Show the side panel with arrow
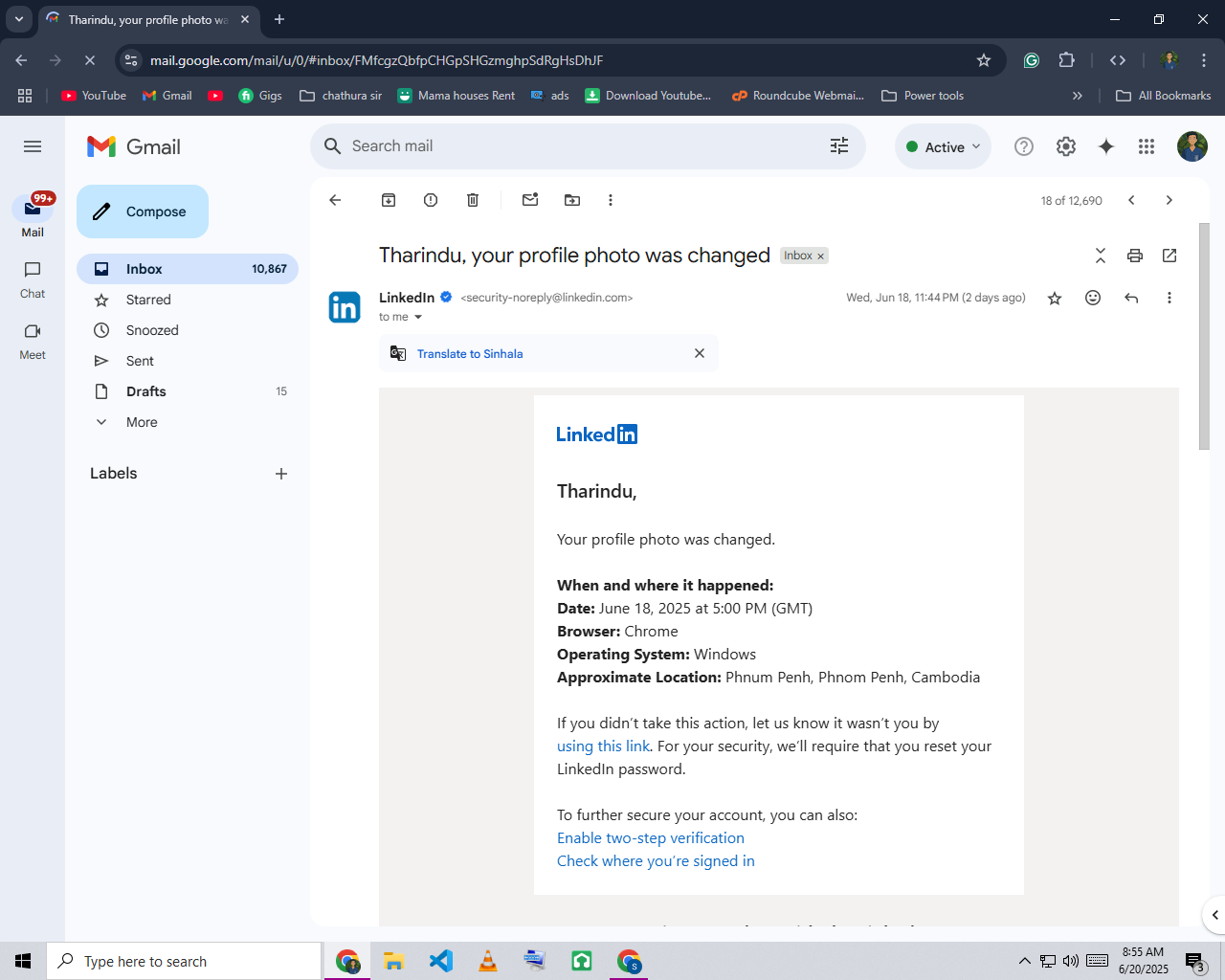1225x980 pixels. coord(1214,915)
